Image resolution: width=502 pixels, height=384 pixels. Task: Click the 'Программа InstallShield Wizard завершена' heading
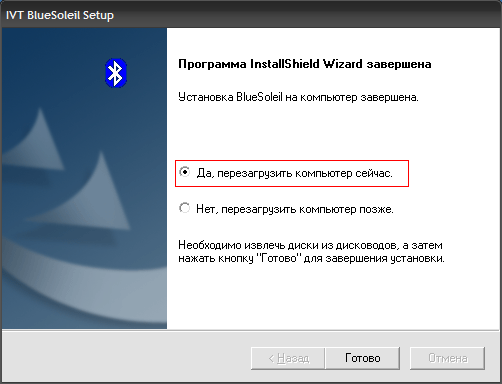[x=305, y=64]
